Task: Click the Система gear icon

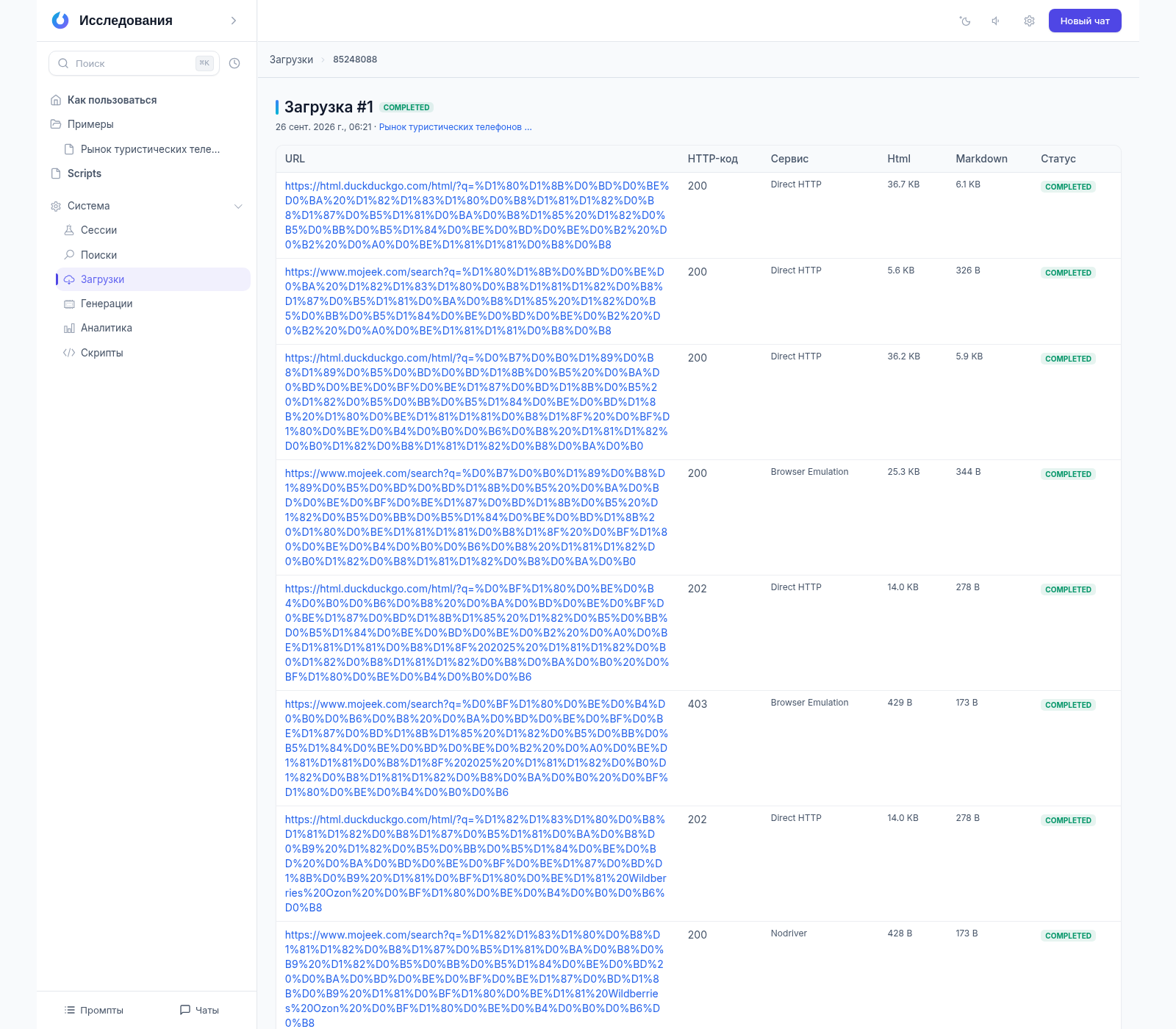Action: (x=56, y=207)
